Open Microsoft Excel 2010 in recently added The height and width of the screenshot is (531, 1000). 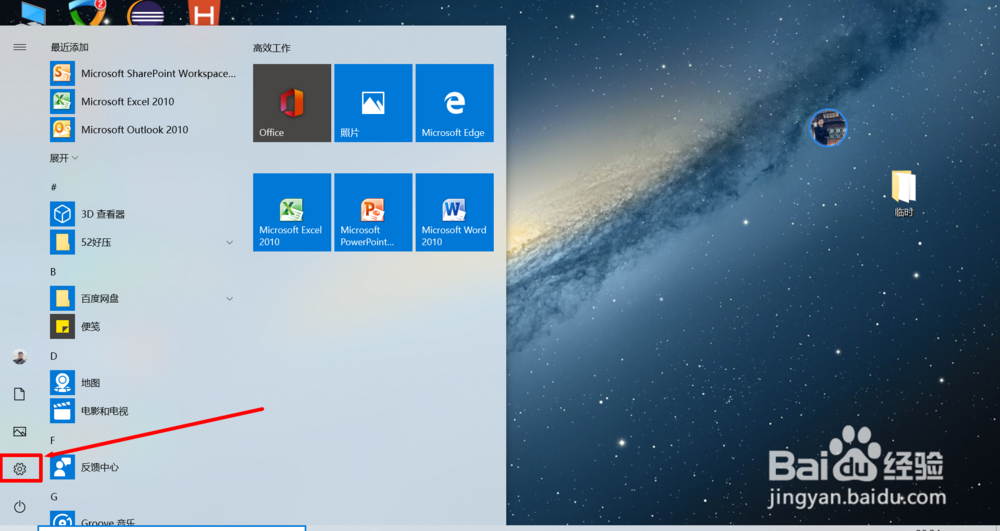pyautogui.click(x=143, y=101)
